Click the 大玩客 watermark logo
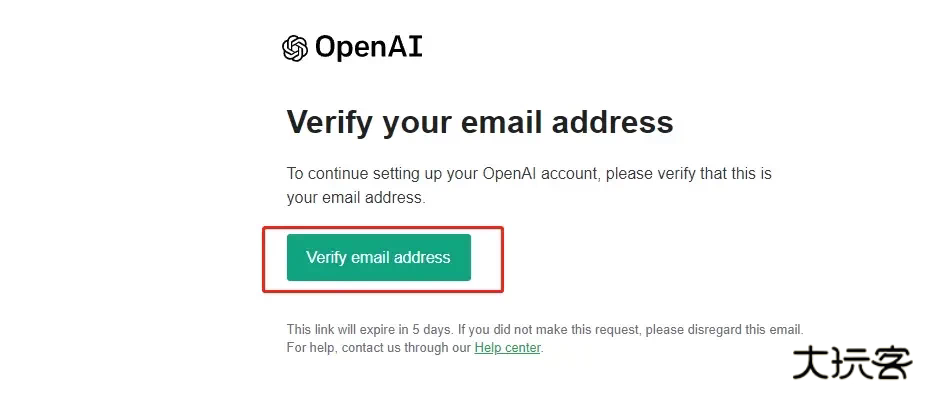 click(x=852, y=364)
